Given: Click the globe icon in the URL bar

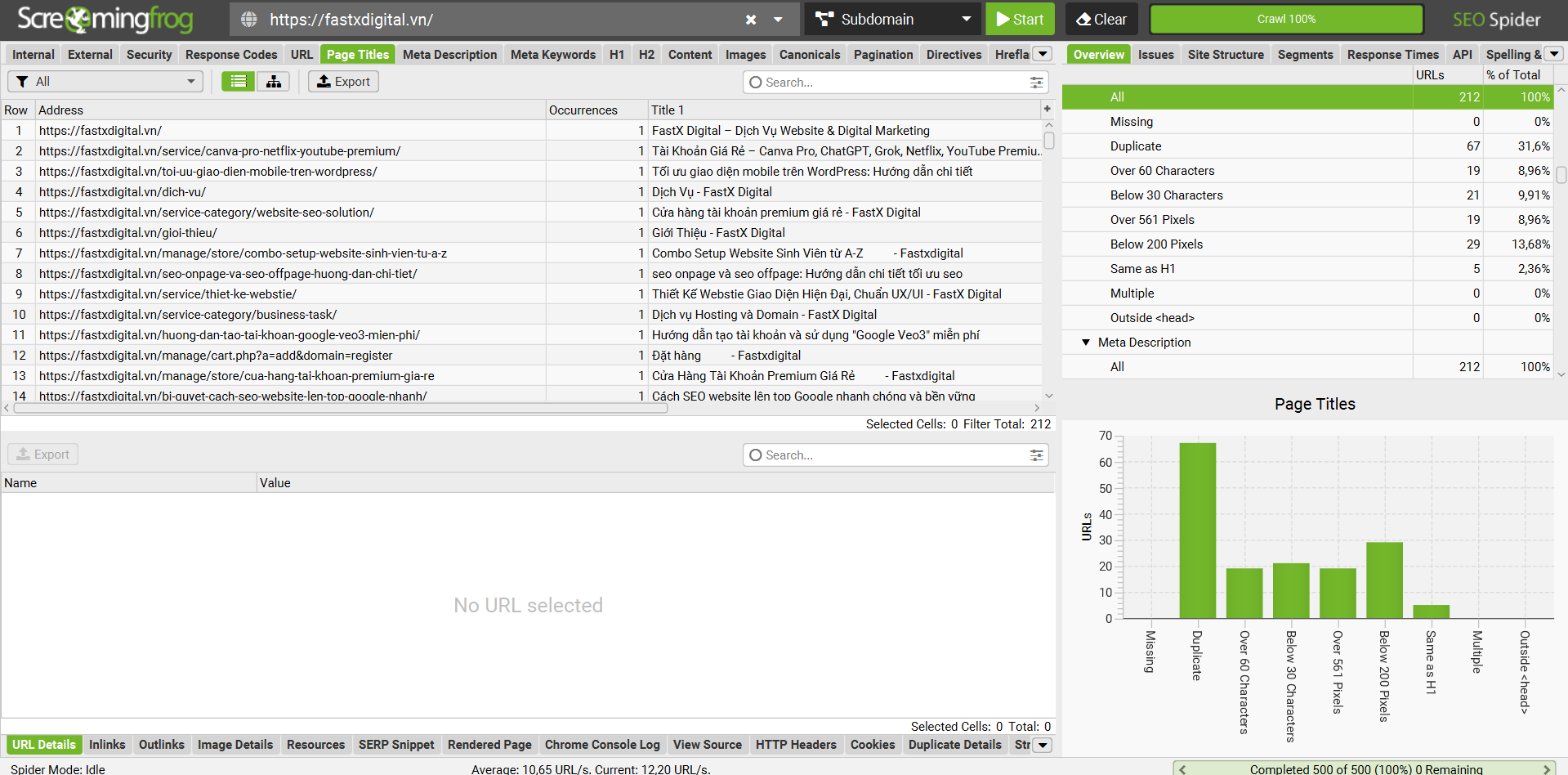Looking at the screenshot, I should pyautogui.click(x=249, y=20).
